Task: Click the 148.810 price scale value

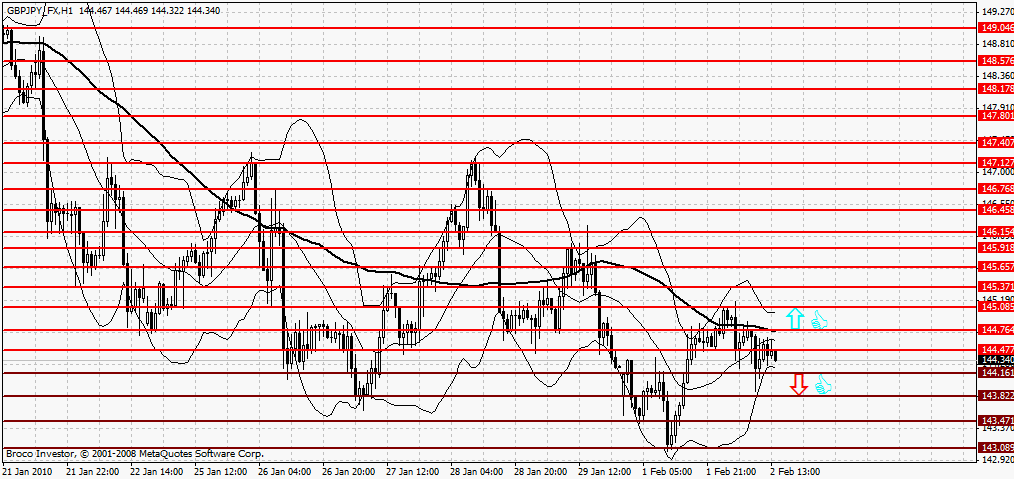Action: 997,44
